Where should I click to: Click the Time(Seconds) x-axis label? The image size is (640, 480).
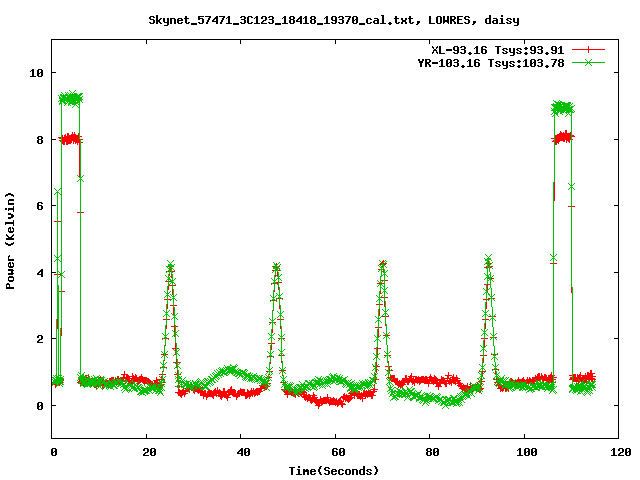[x=334, y=471]
